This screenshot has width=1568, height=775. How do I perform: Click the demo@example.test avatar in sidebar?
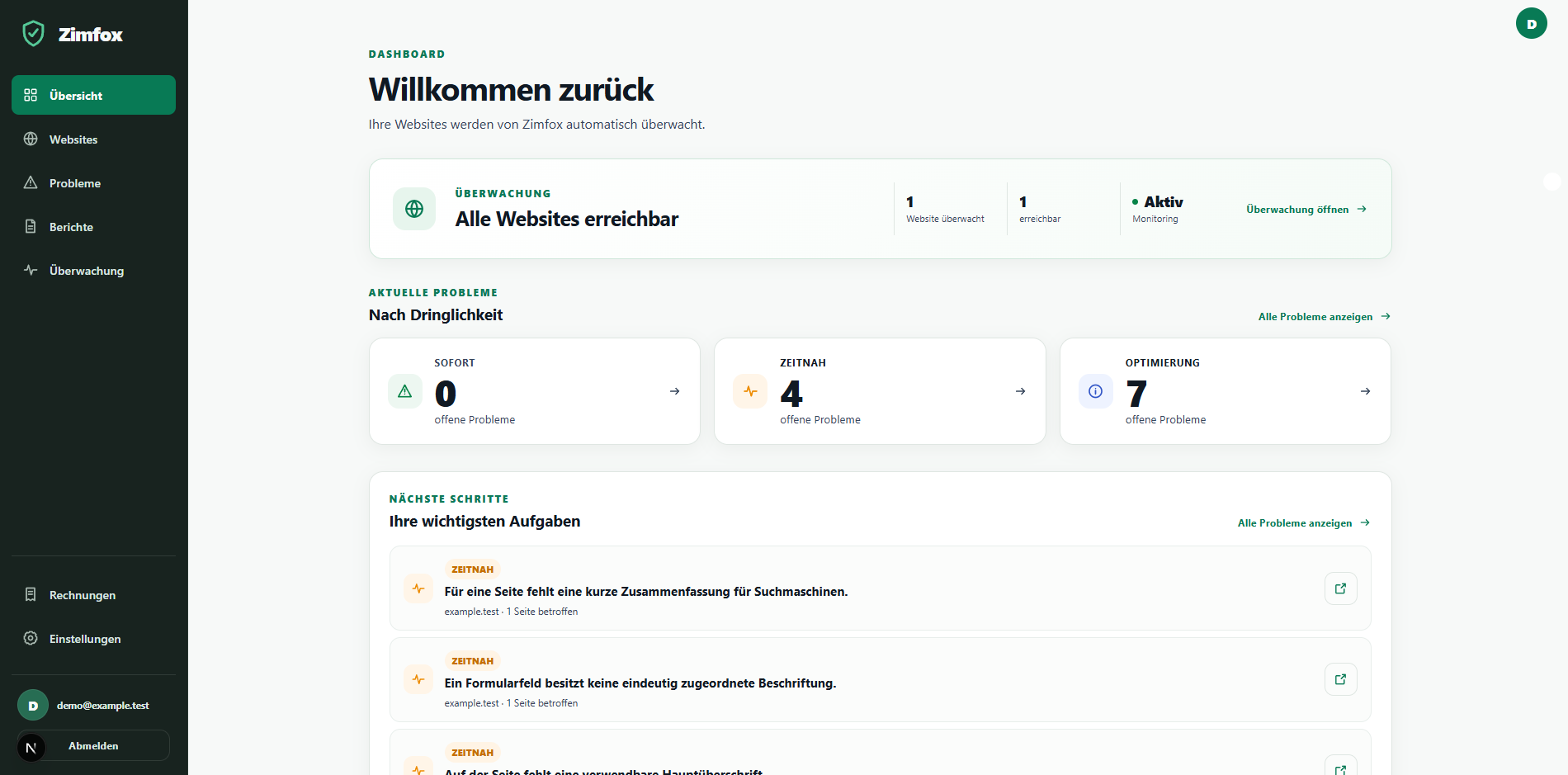click(33, 705)
